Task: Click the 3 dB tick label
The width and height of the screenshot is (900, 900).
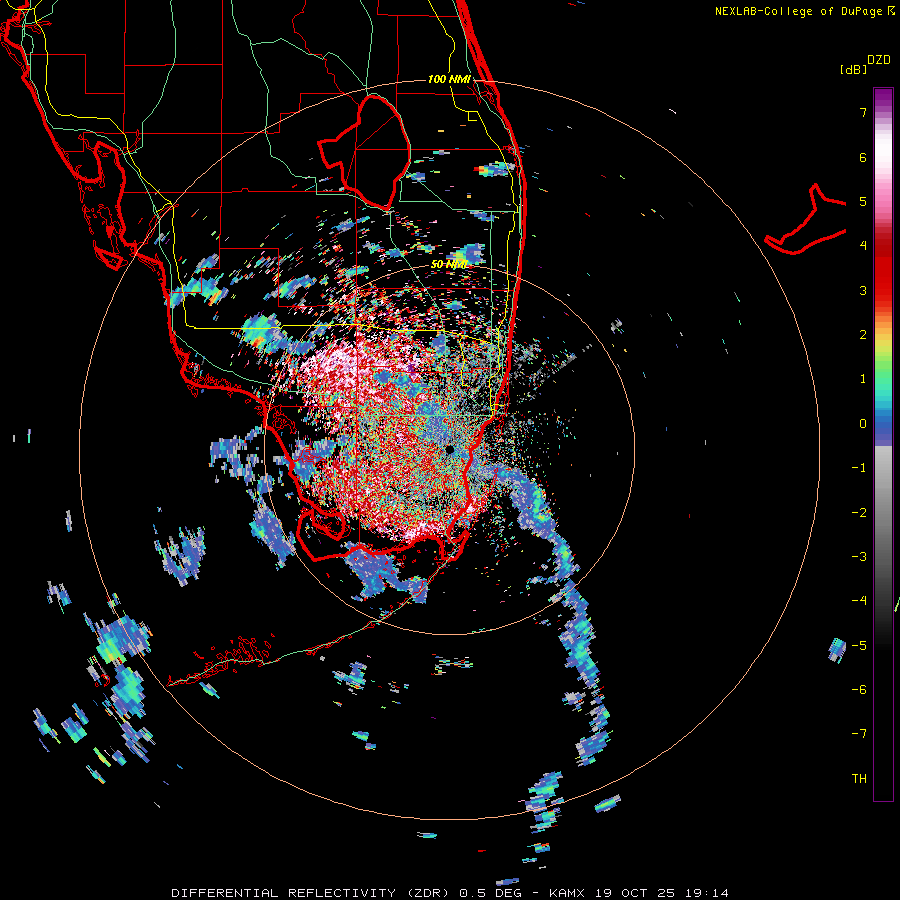Action: pos(863,290)
